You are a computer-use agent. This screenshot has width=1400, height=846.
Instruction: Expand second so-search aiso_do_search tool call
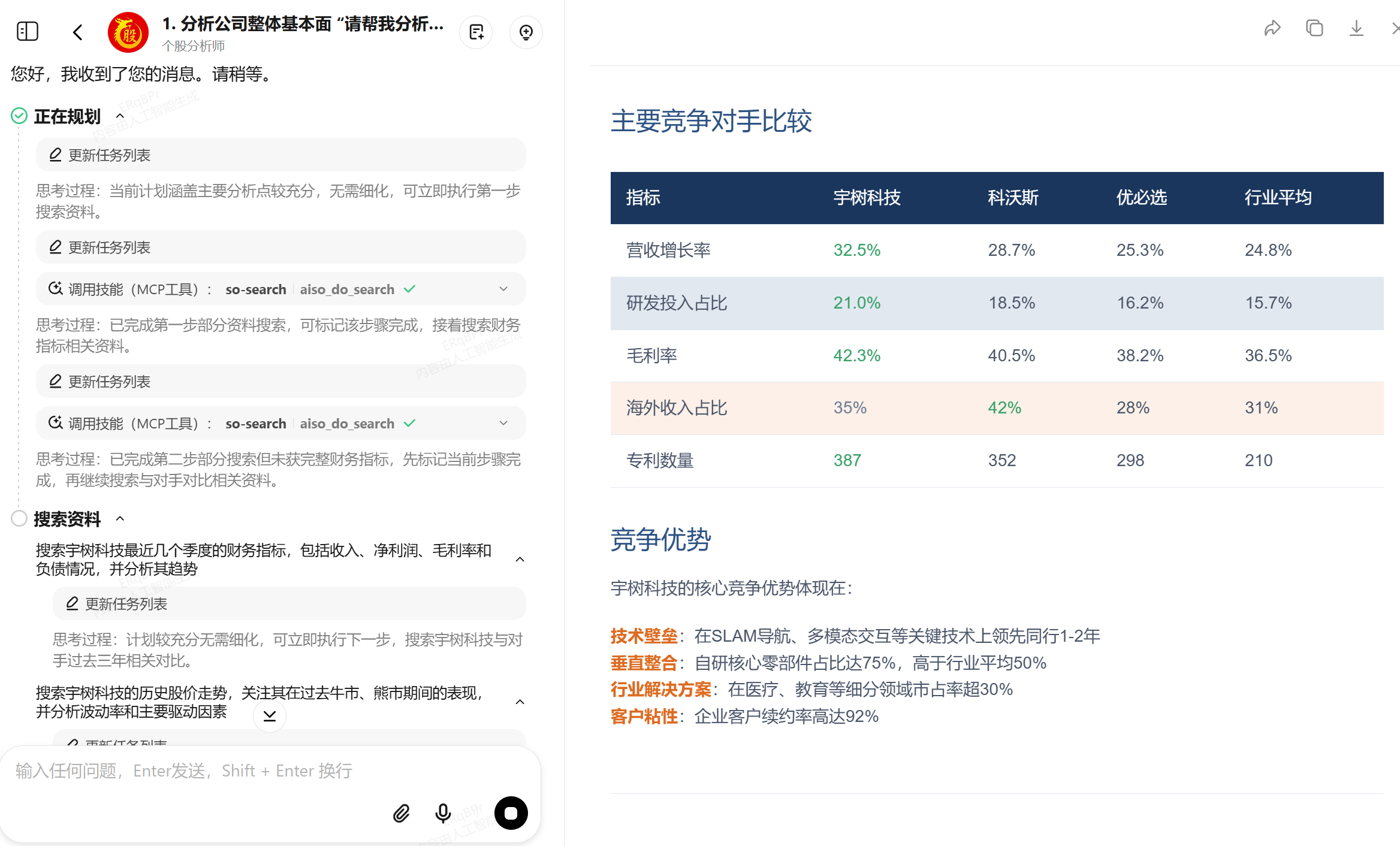click(x=503, y=423)
